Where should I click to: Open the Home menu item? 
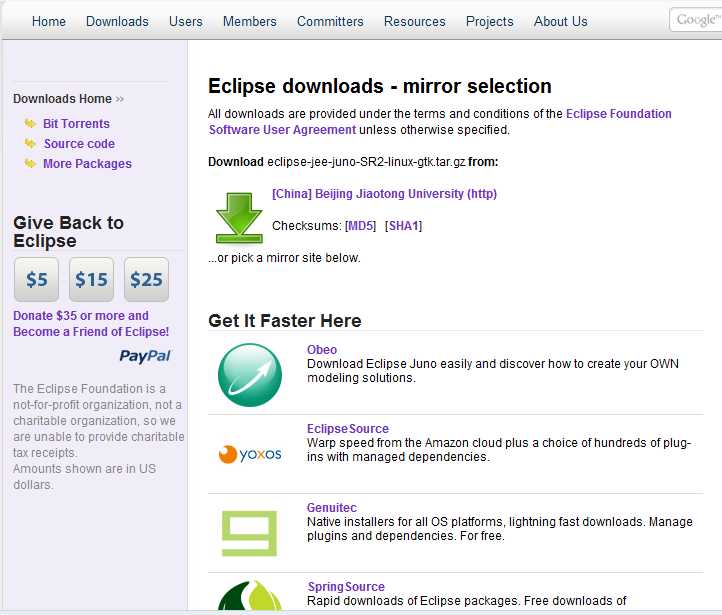point(49,22)
